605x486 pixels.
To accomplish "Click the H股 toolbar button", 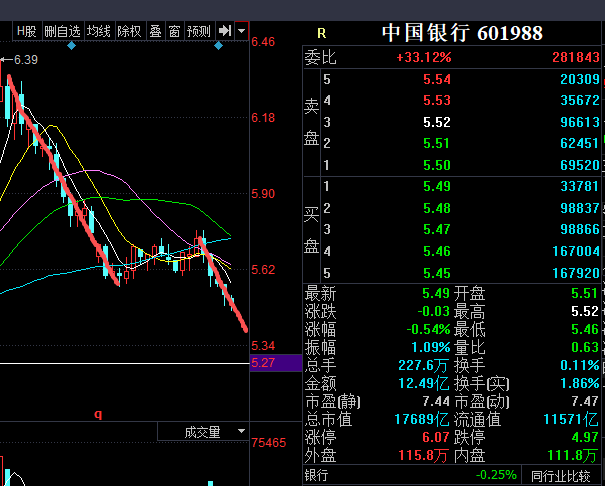I will tap(27, 31).
